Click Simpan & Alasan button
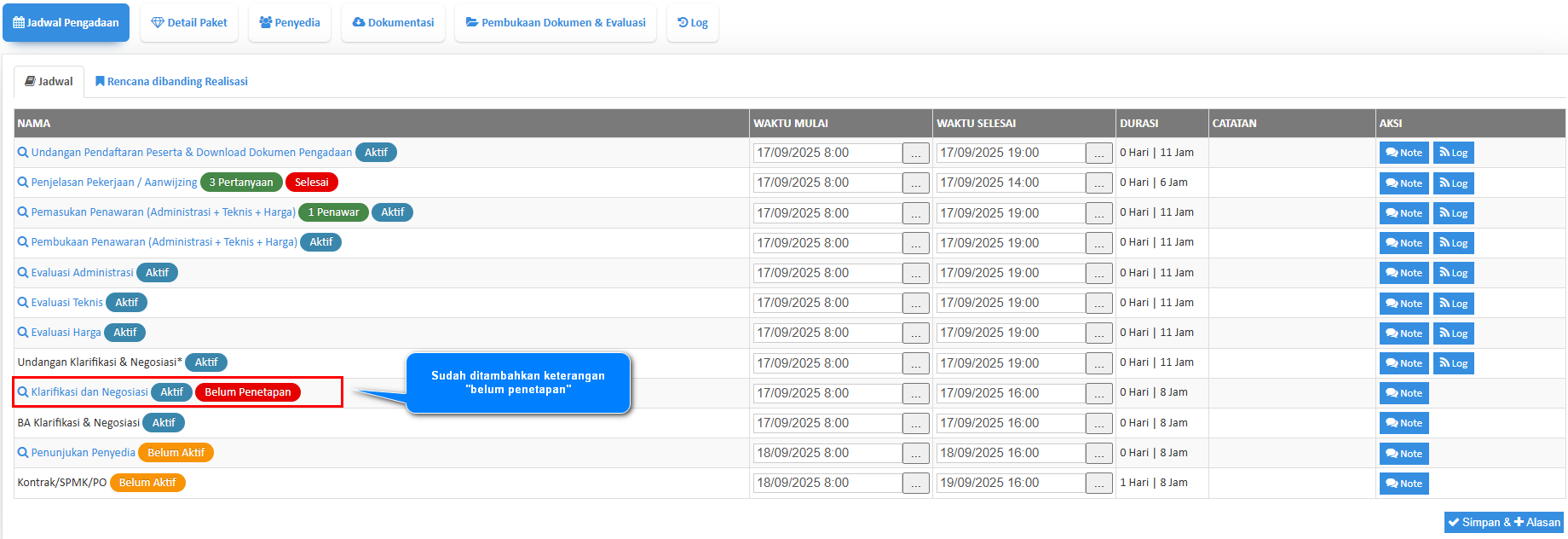Viewport: 1568px width, 539px height. [x=1504, y=523]
